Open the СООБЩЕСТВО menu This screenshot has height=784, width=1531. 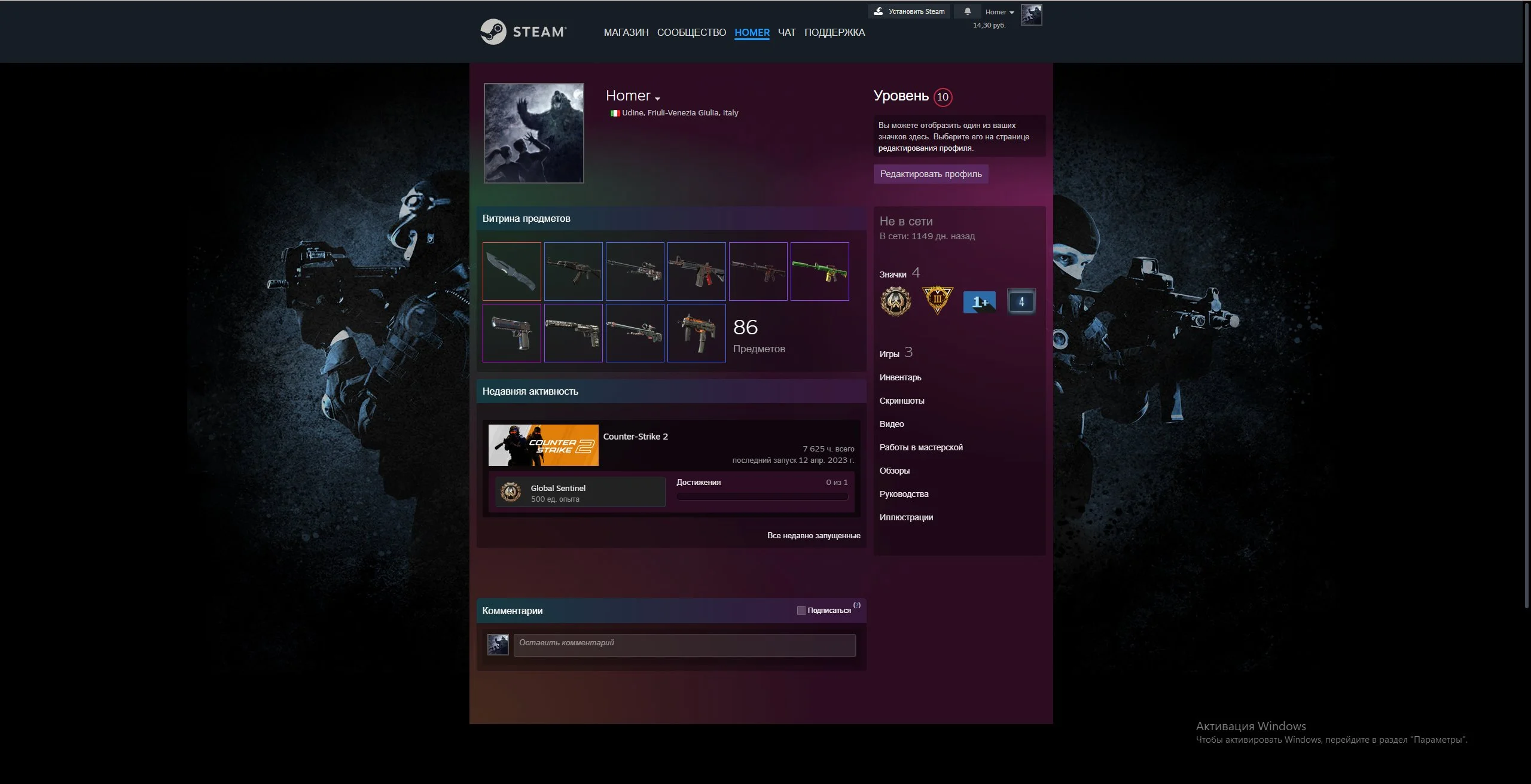(x=691, y=32)
